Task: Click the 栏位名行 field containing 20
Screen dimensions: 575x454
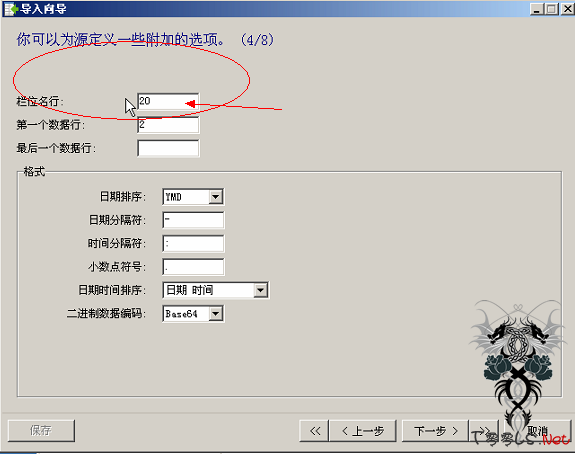Action: [x=168, y=102]
